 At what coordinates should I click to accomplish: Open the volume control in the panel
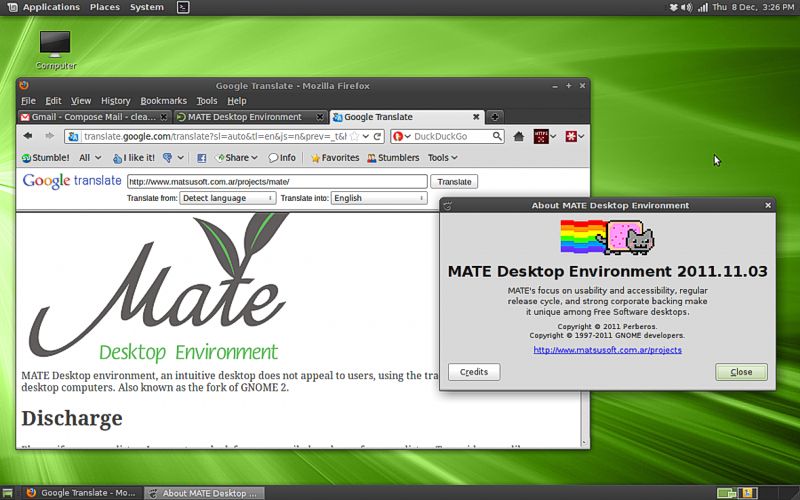pyautogui.click(x=687, y=7)
